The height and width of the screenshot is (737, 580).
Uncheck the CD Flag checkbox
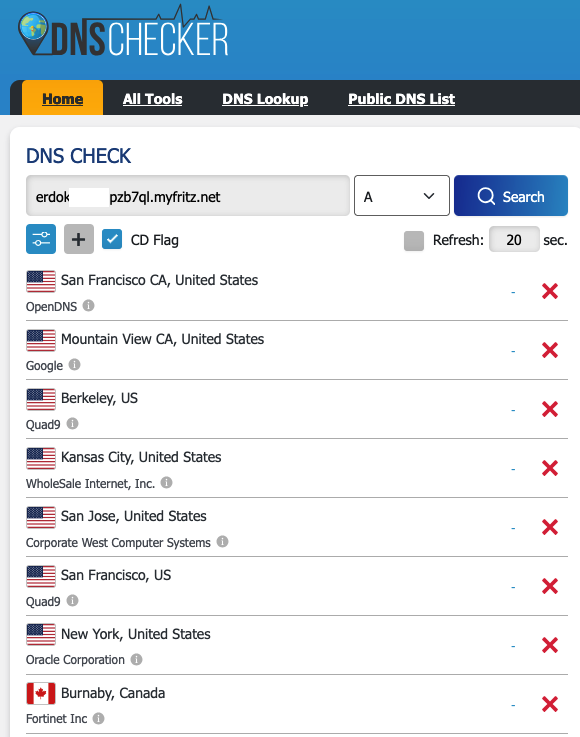[112, 239]
